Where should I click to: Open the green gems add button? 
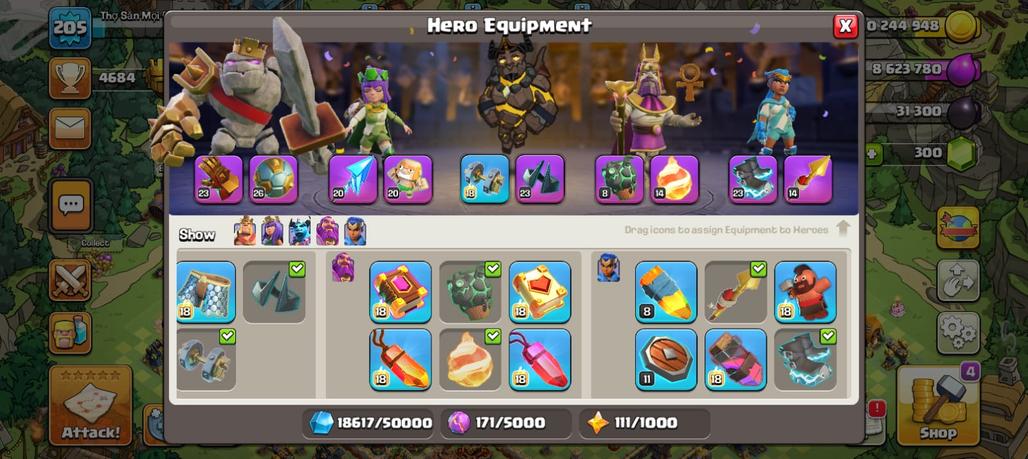point(873,155)
